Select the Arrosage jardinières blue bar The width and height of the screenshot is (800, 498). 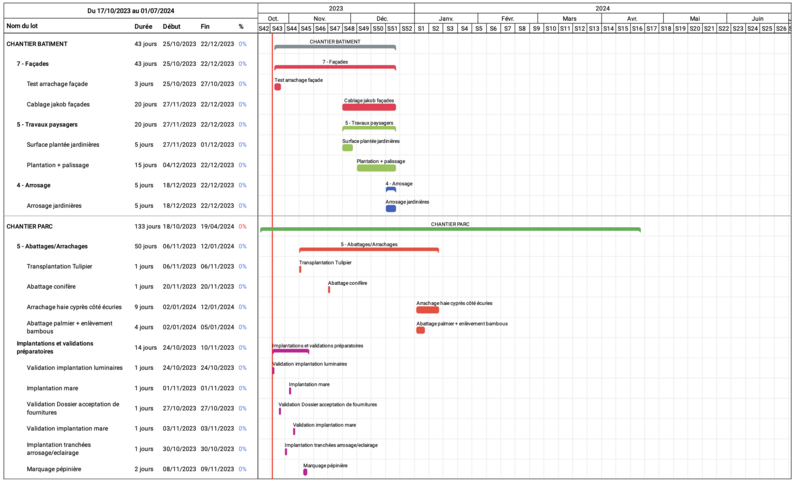coord(391,209)
